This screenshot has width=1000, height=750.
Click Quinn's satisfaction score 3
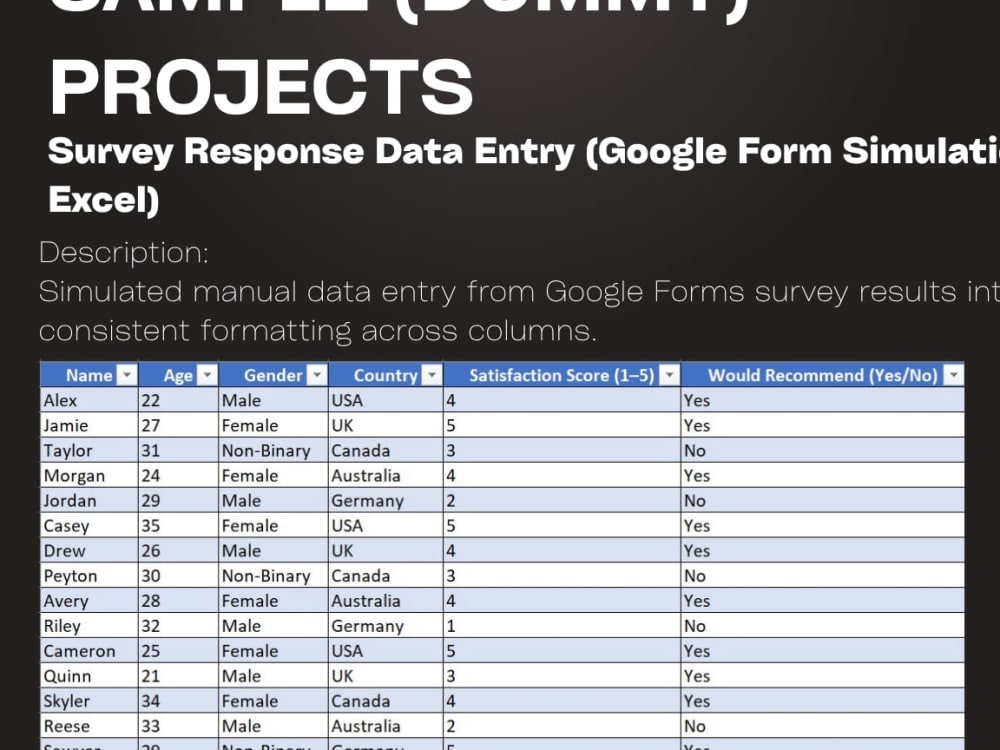point(561,676)
